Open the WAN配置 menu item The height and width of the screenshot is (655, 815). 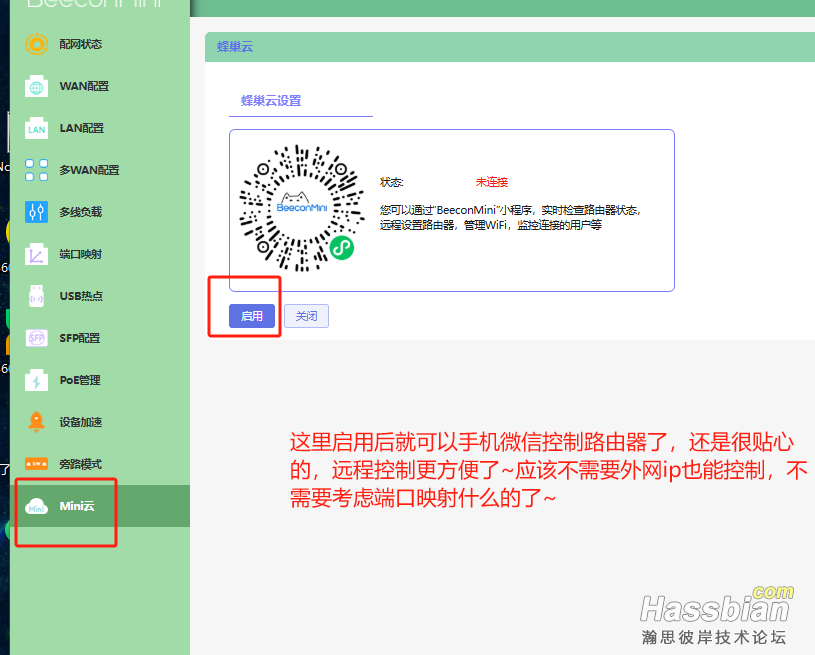pos(100,86)
